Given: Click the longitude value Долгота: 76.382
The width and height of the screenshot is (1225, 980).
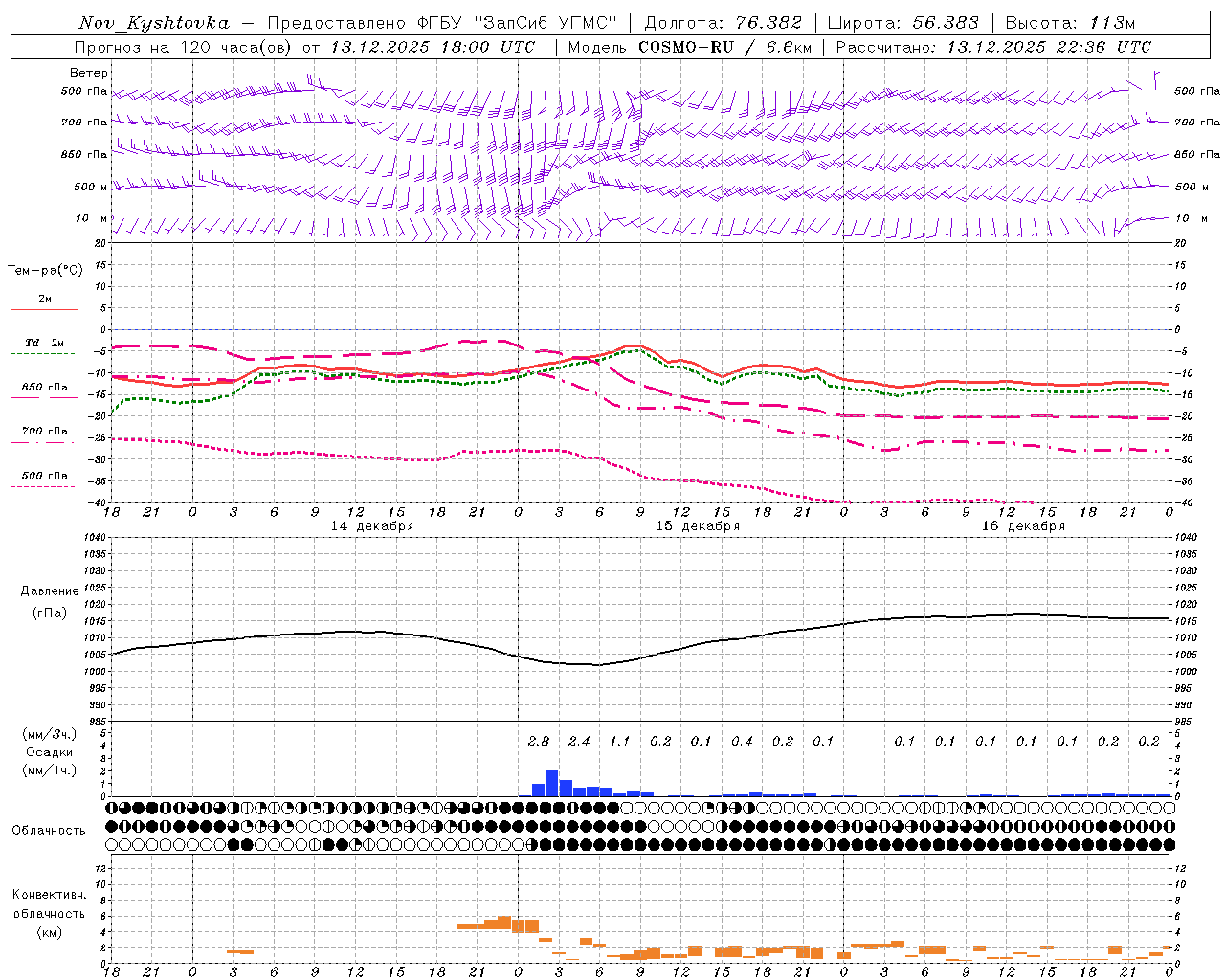Looking at the screenshot, I should [723, 23].
